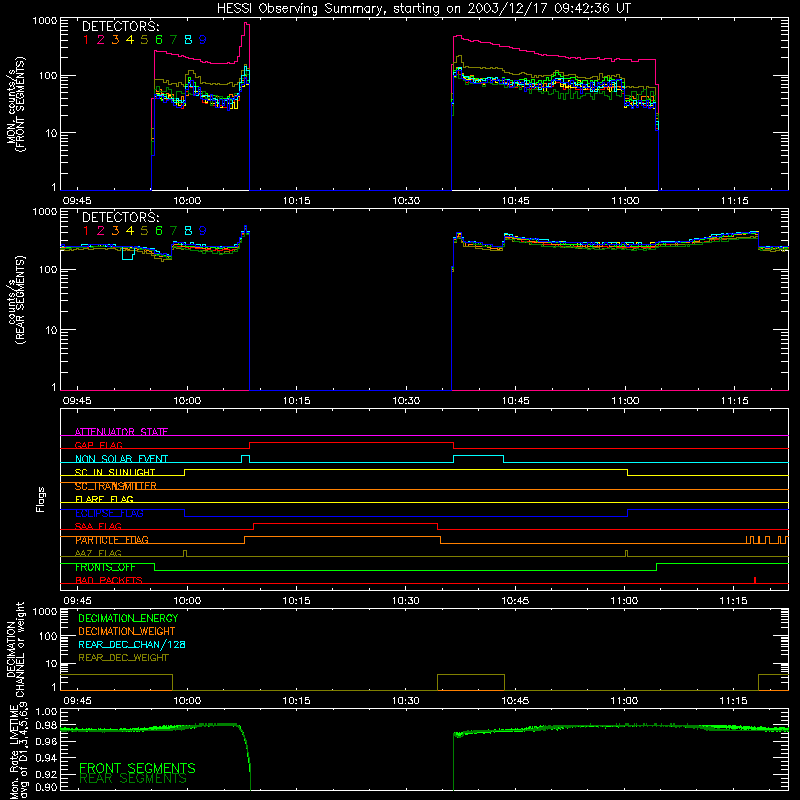Screen dimensions: 800x800
Task: Select the SAA_FLAG label
Action: pyautogui.click(x=98, y=526)
